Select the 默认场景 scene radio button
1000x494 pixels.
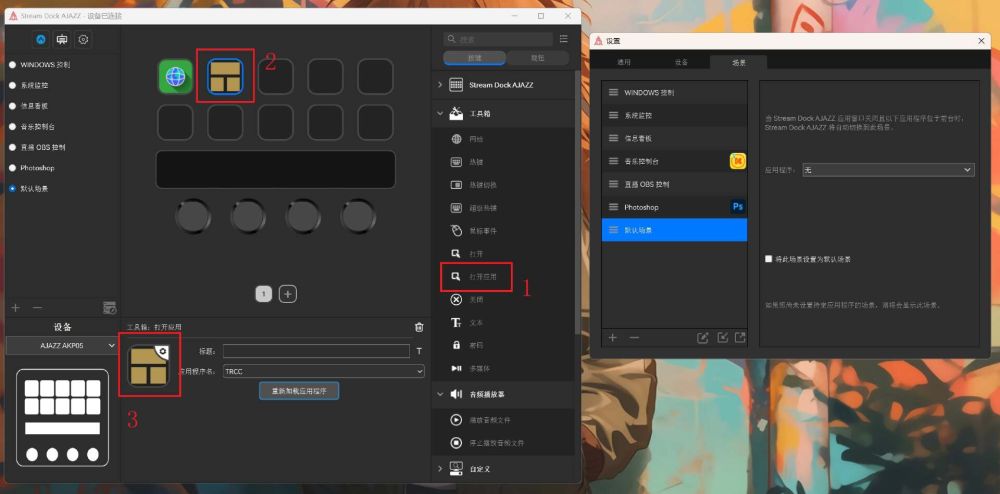pyautogui.click(x=12, y=189)
